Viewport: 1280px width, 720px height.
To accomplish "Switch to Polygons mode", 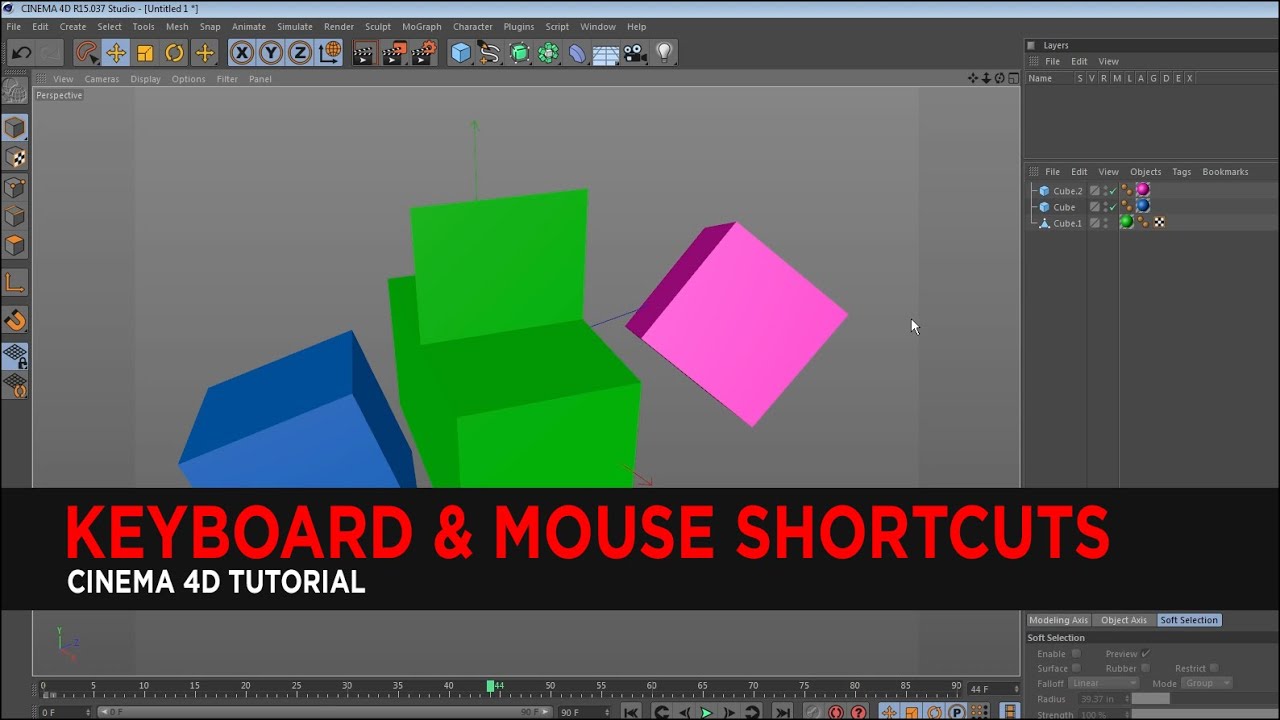I will pyautogui.click(x=15, y=245).
